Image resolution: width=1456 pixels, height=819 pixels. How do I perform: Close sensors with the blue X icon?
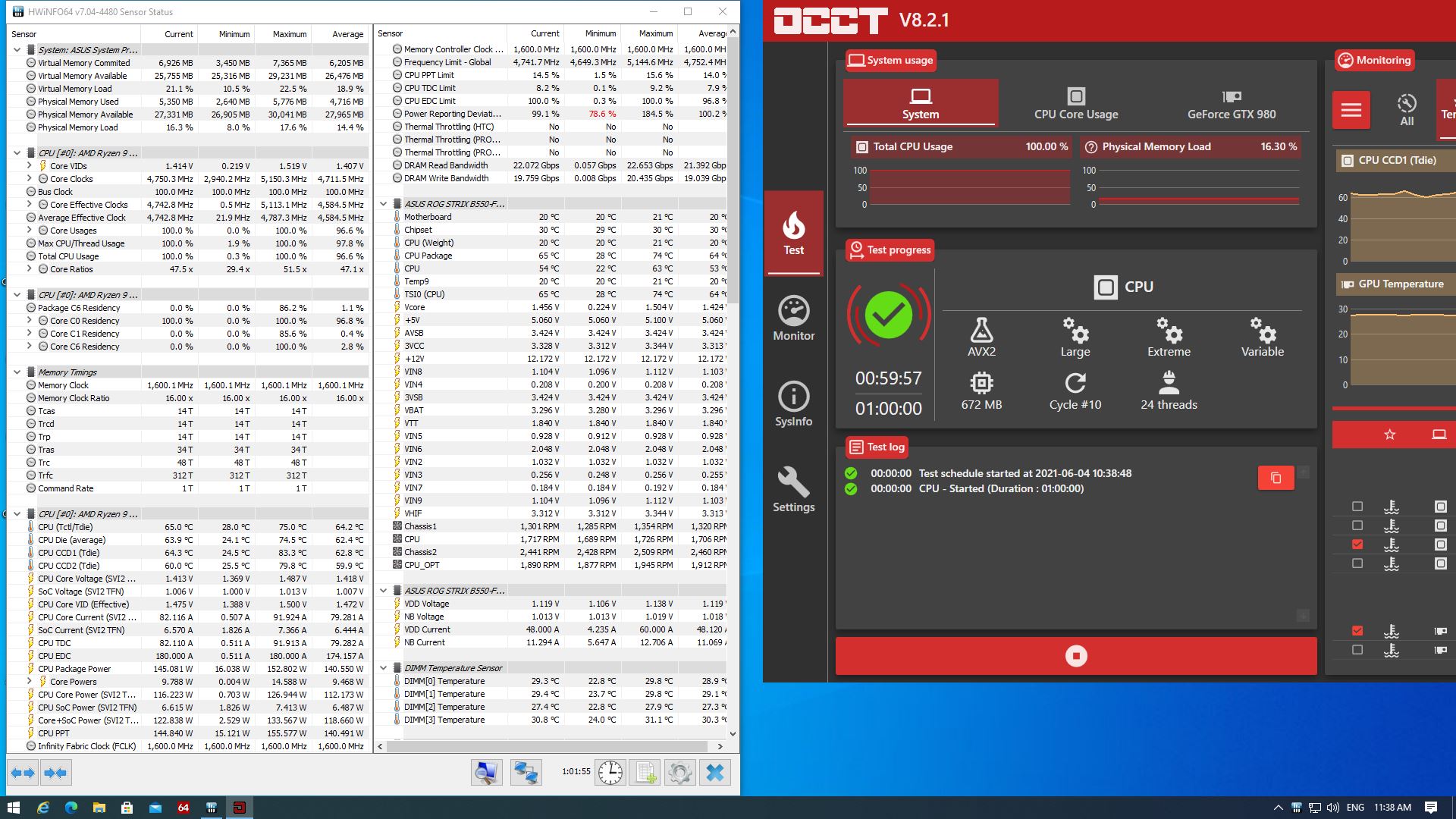coord(714,773)
